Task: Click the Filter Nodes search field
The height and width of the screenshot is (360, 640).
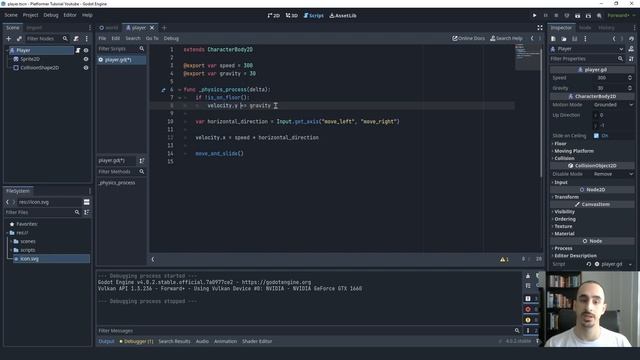Action: coord(47,38)
